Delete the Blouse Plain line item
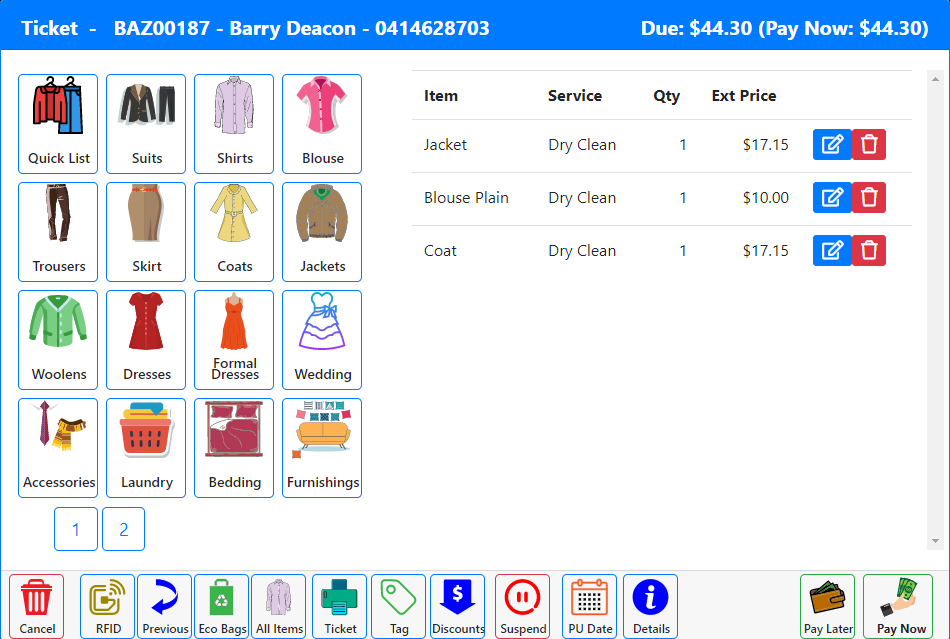This screenshot has height=639, width=950. 869,197
